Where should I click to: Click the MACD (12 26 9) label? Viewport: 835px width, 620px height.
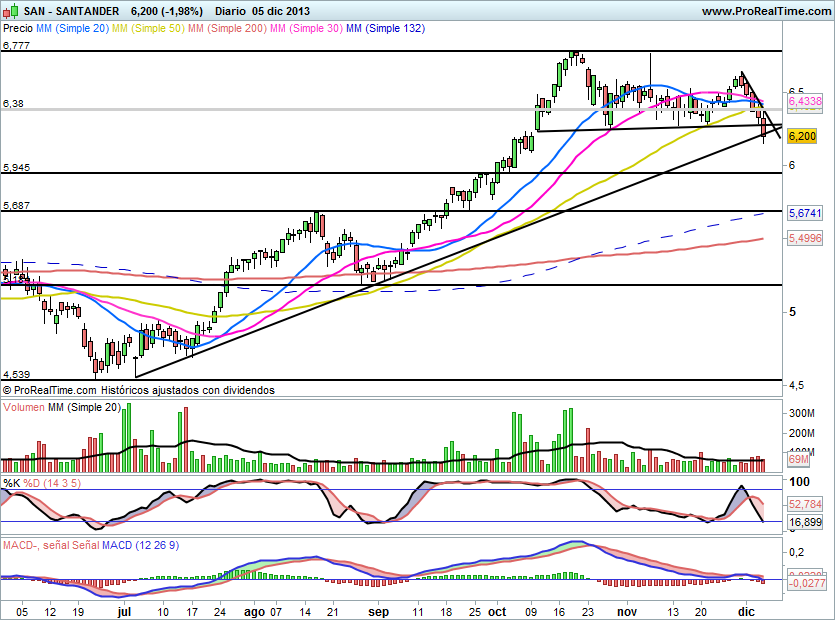[141, 545]
